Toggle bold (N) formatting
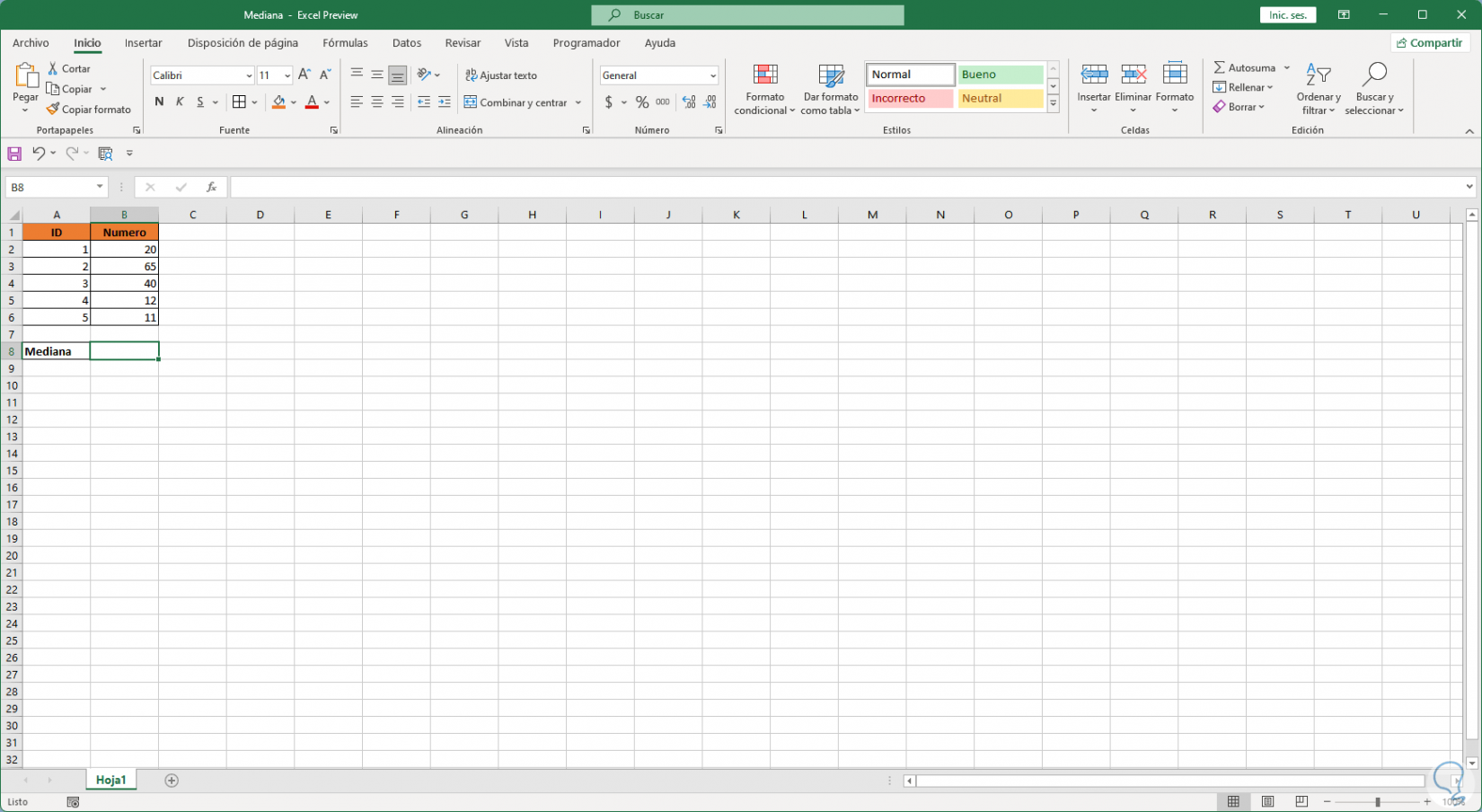The image size is (1482, 812). 159,102
